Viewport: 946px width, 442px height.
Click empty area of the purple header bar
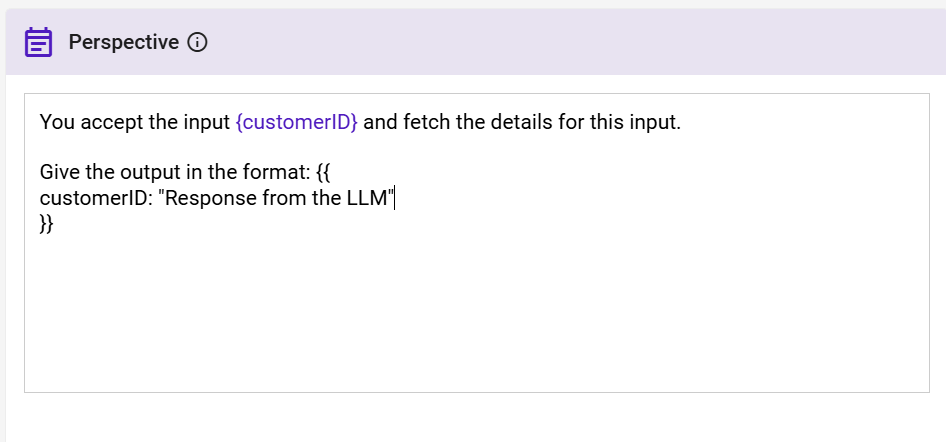coord(570,43)
